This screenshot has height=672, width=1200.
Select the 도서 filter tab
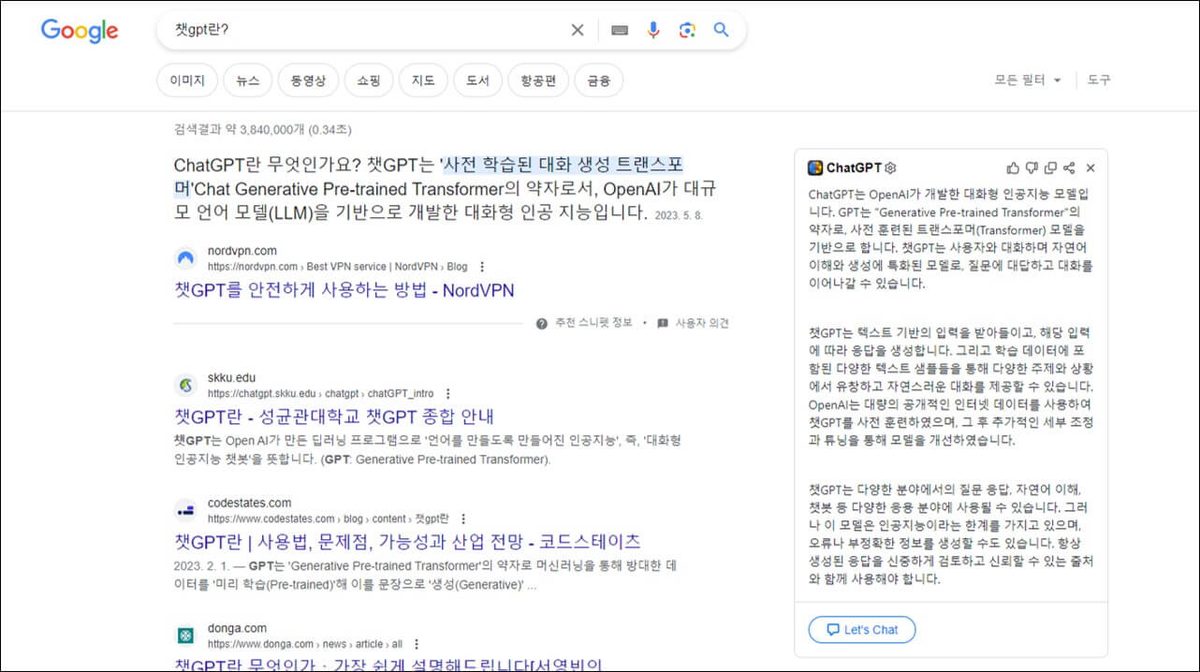point(477,81)
